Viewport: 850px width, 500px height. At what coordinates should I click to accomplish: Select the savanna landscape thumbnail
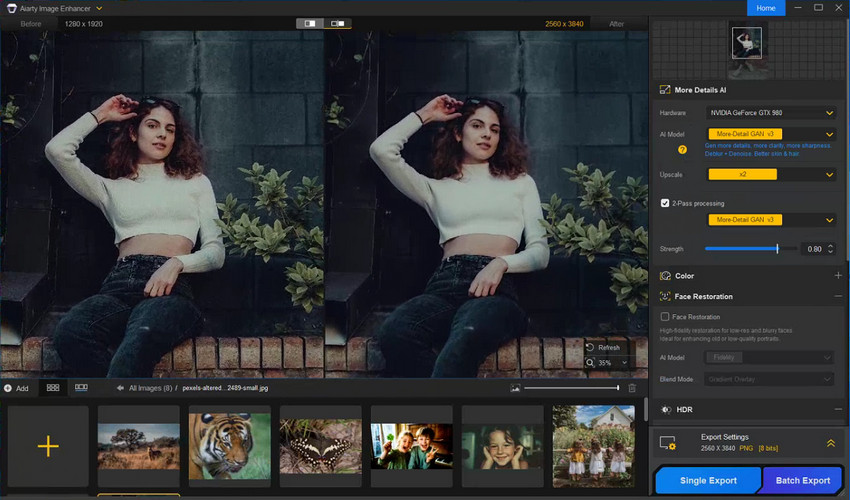[138, 446]
